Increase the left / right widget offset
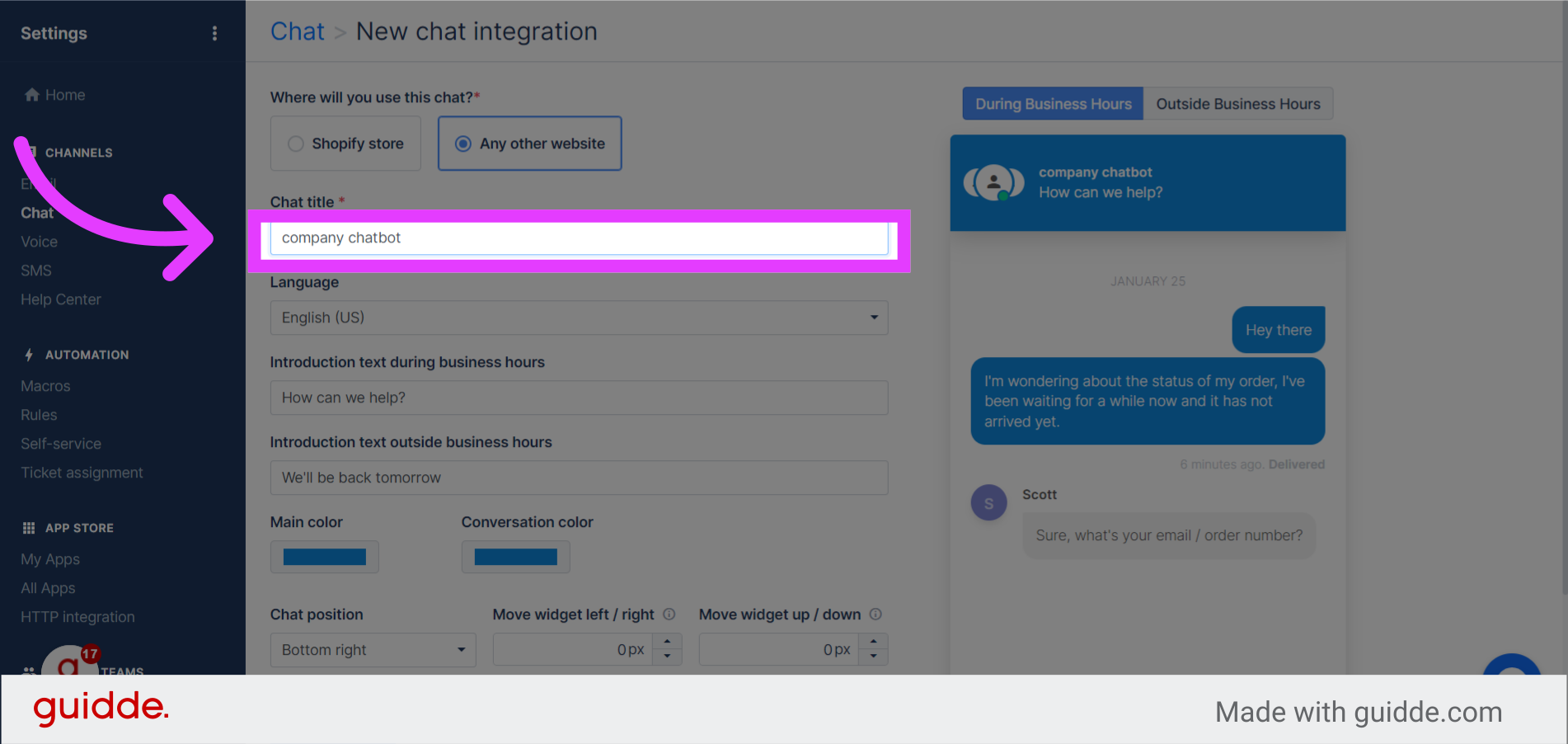Image resolution: width=1568 pixels, height=744 pixels. pyautogui.click(x=667, y=641)
